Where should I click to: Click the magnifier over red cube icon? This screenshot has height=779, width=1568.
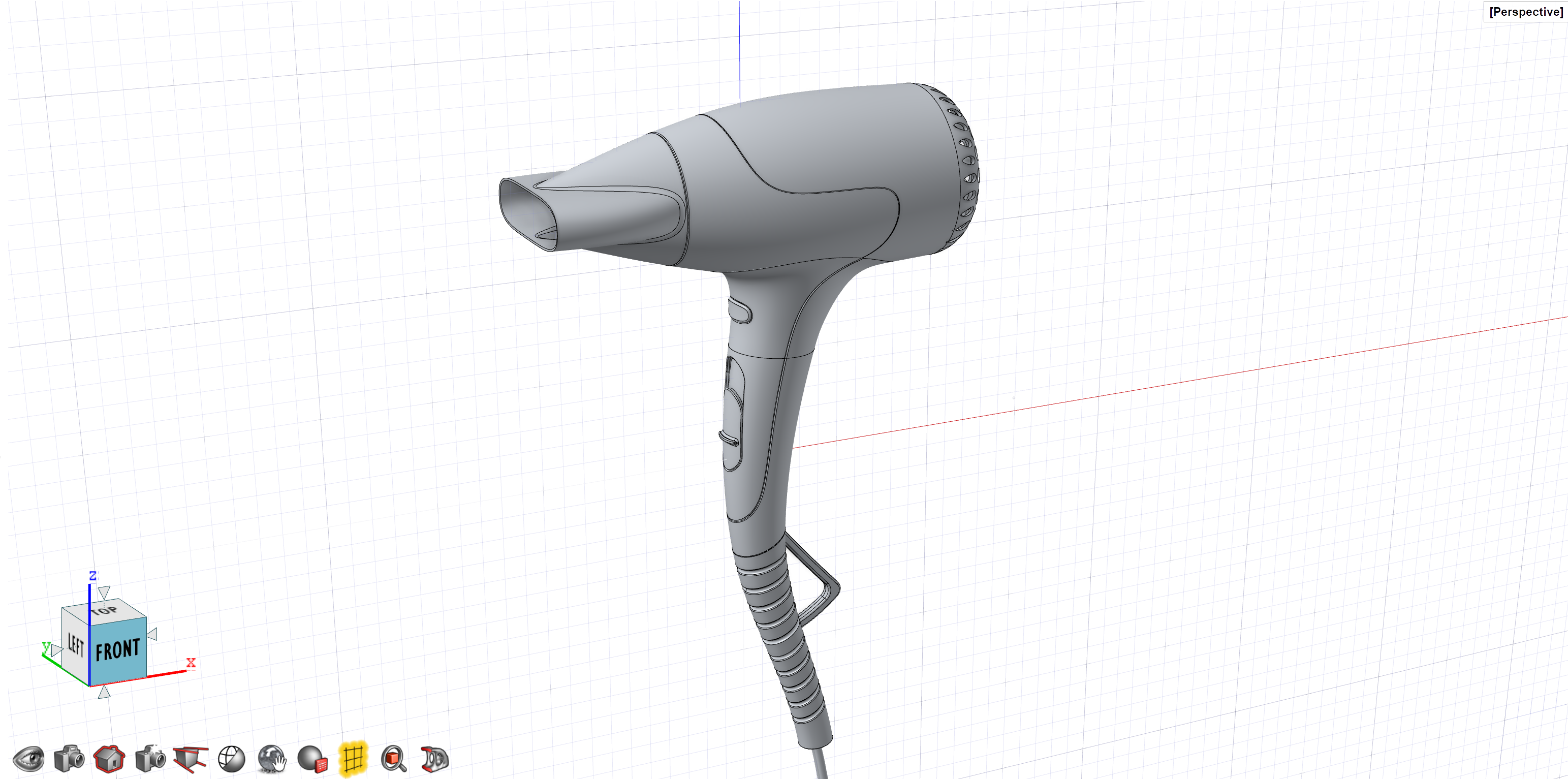click(394, 758)
